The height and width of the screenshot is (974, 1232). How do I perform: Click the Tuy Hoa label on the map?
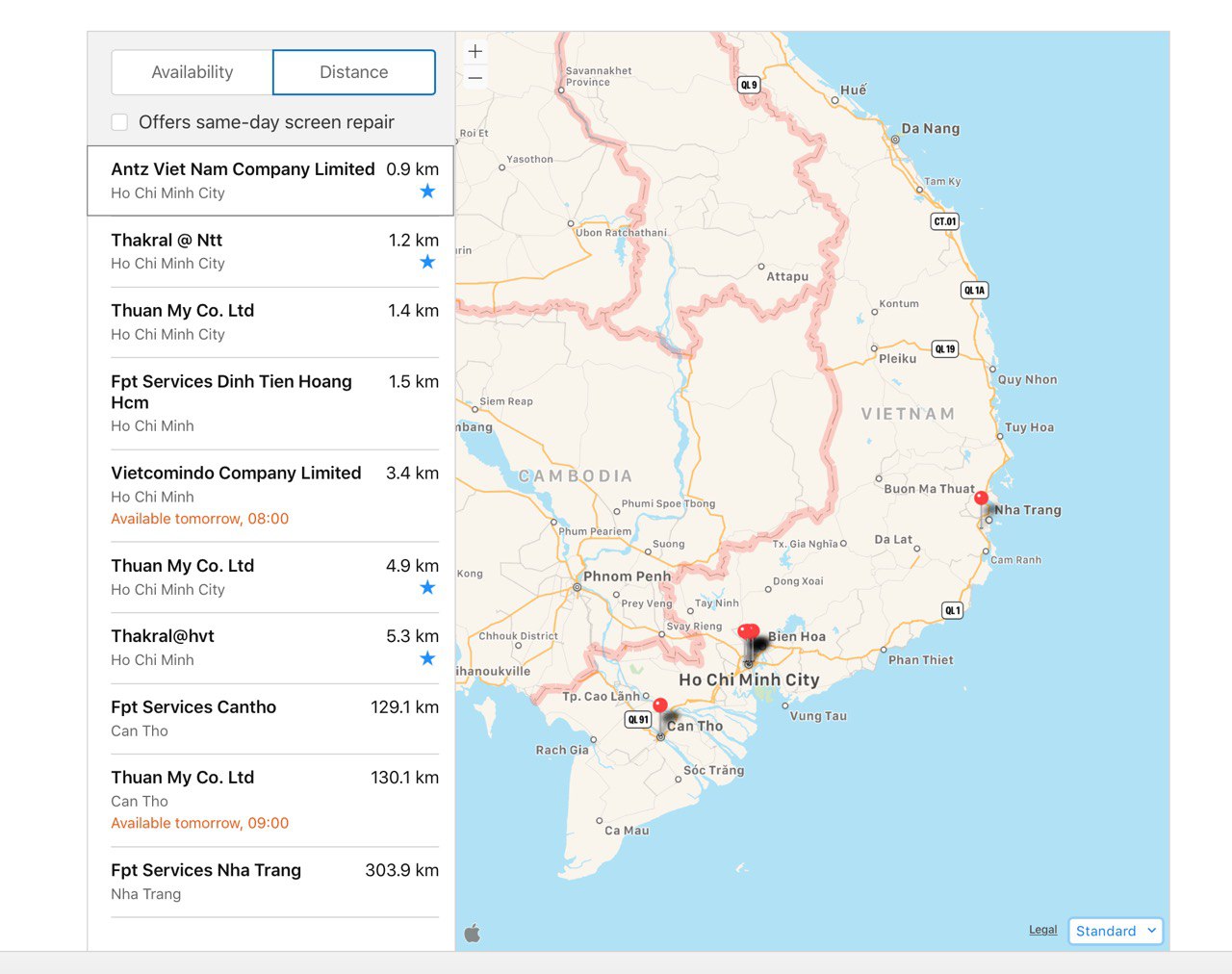[1029, 427]
